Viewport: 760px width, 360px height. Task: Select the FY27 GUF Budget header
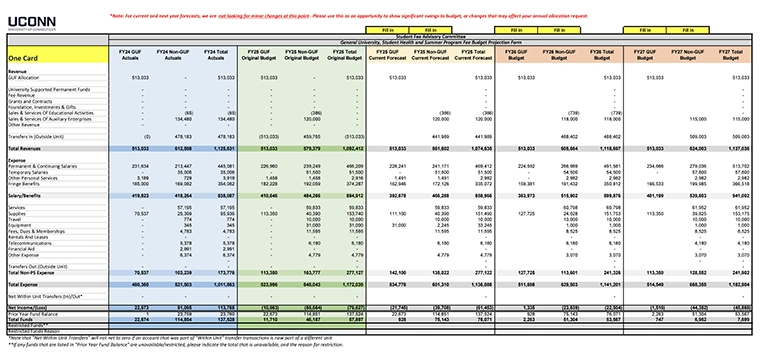[x=645, y=54]
